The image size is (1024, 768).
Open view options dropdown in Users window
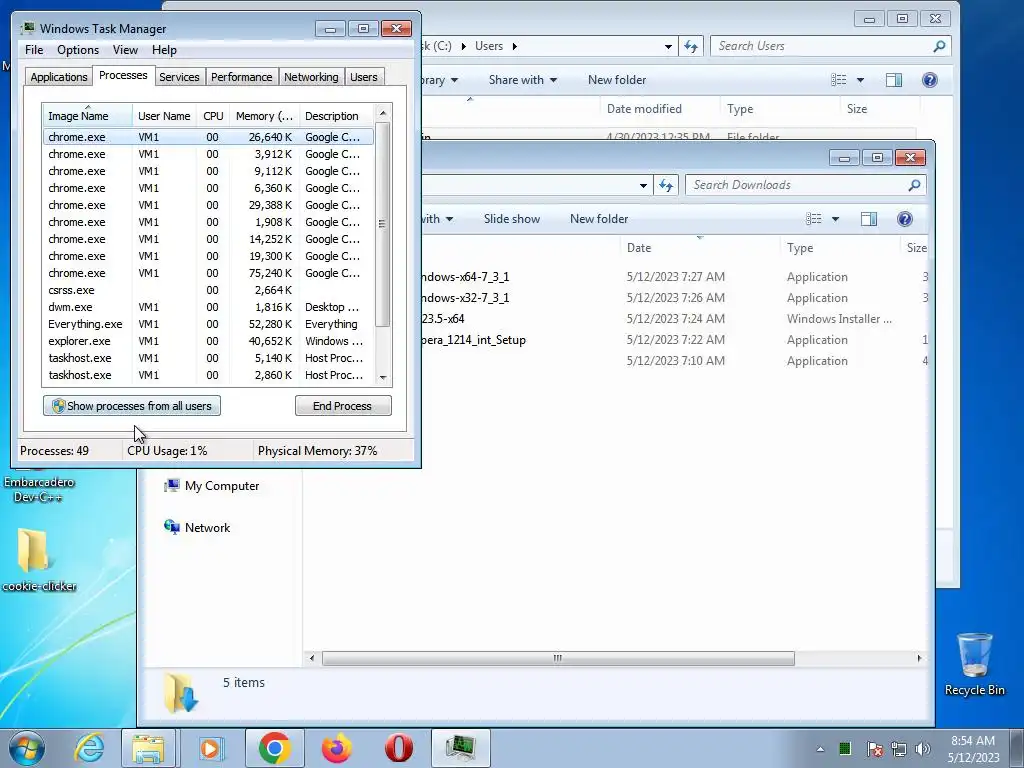tap(860, 80)
